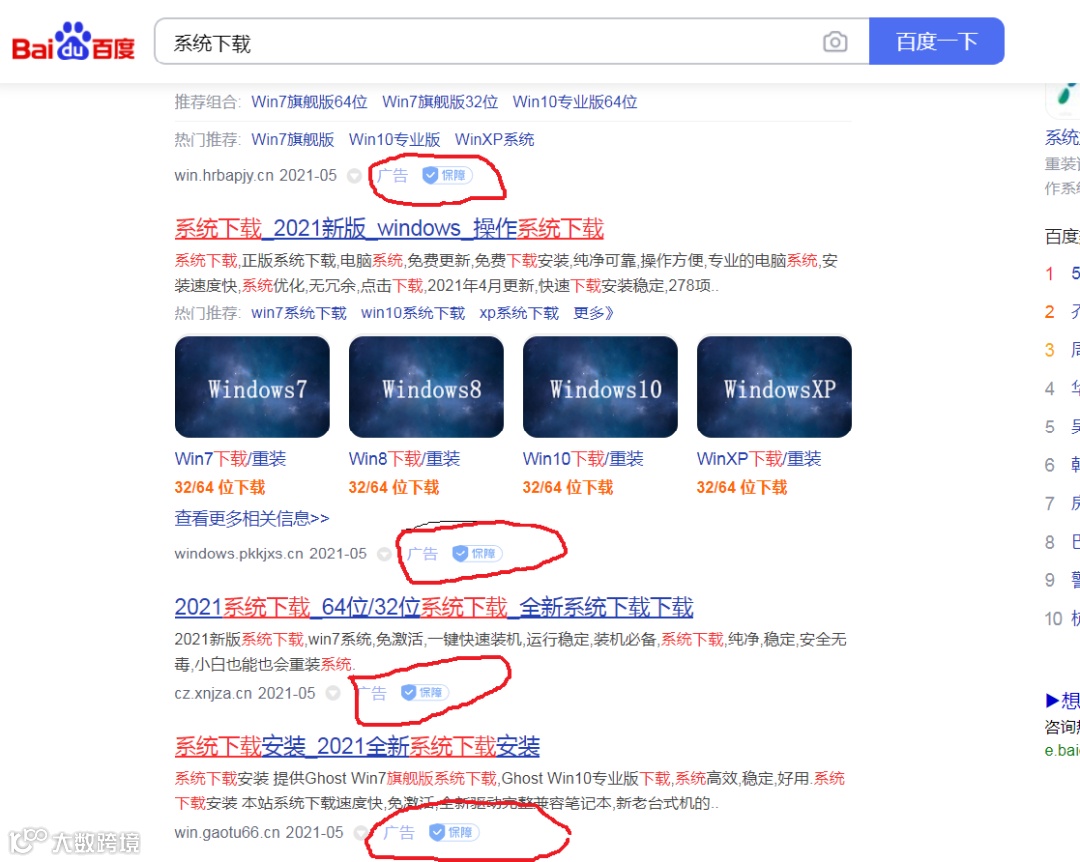Click the 百度一下 search button
This screenshot has width=1080, height=862.
click(936, 41)
